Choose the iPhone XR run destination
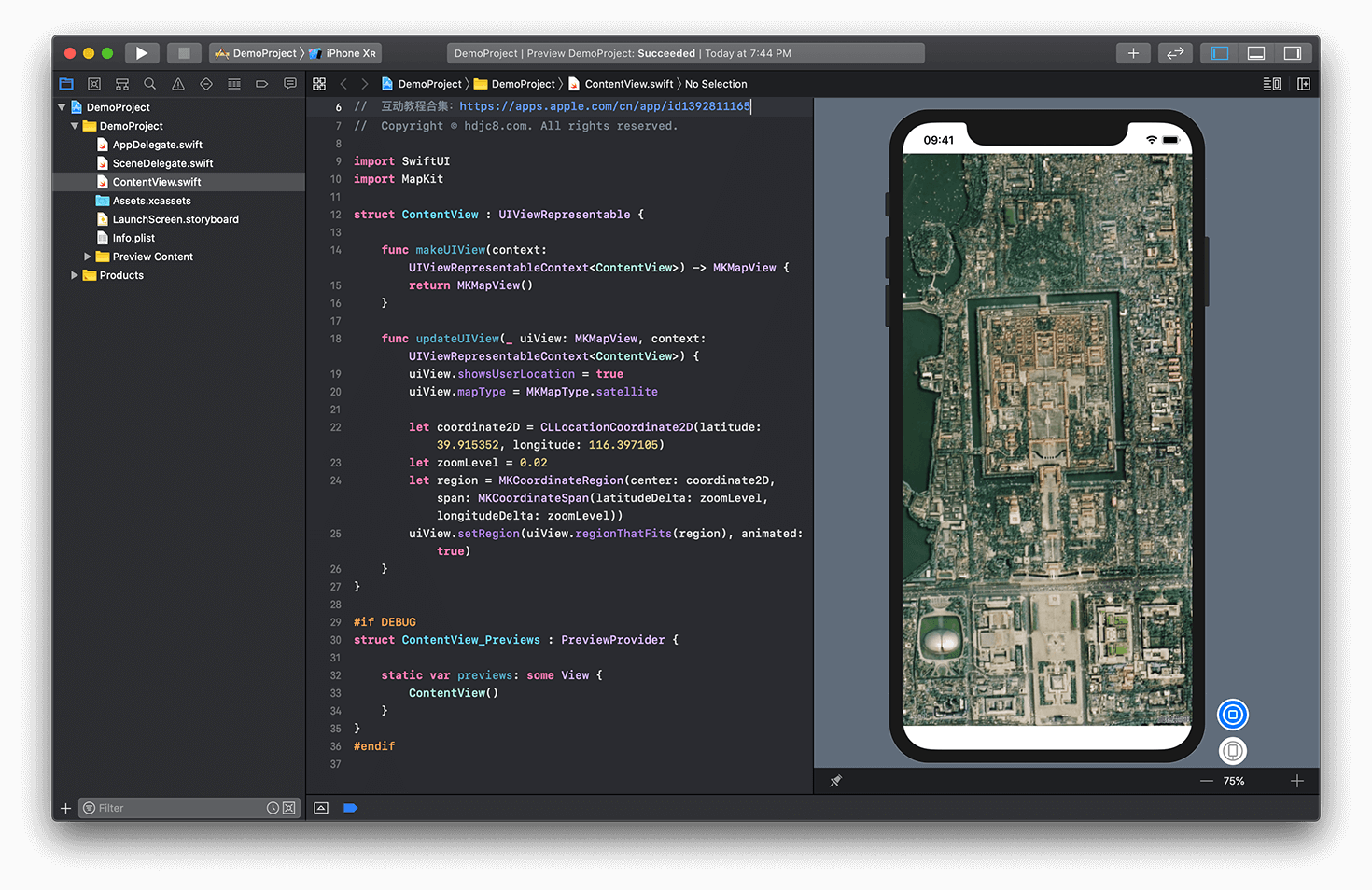 pos(343,53)
